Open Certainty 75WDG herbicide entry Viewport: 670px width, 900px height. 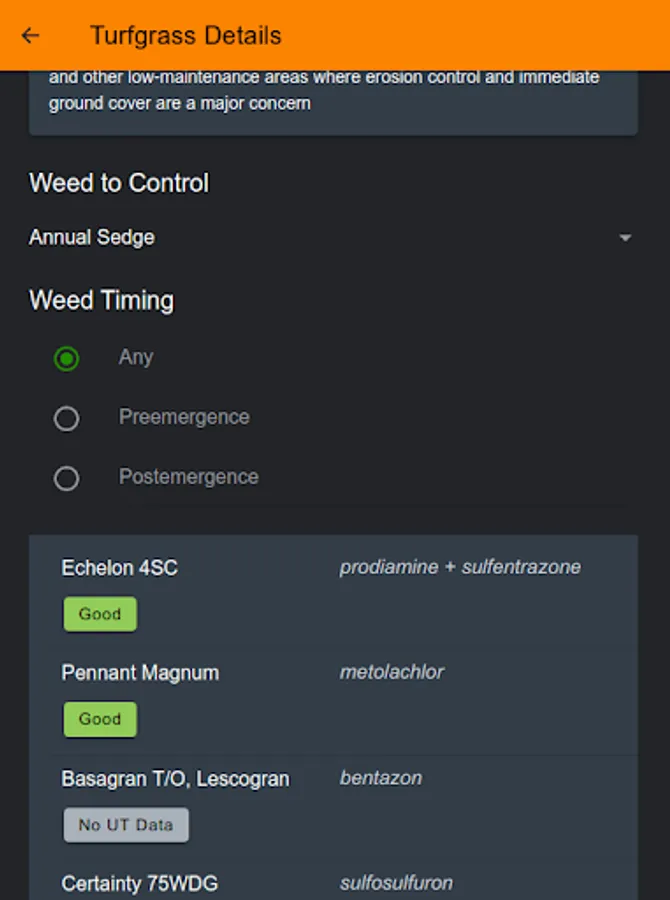click(139, 883)
